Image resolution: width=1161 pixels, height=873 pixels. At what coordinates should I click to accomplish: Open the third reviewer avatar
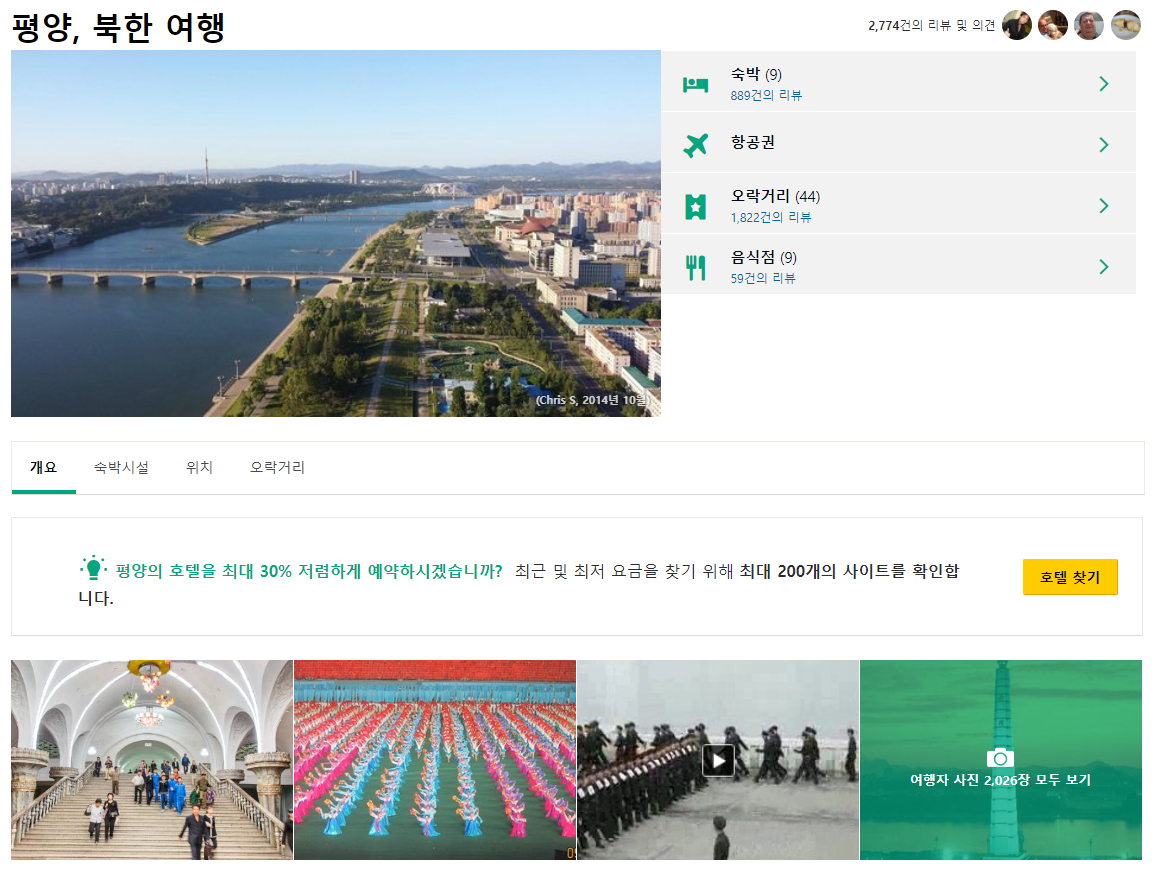point(1089,25)
